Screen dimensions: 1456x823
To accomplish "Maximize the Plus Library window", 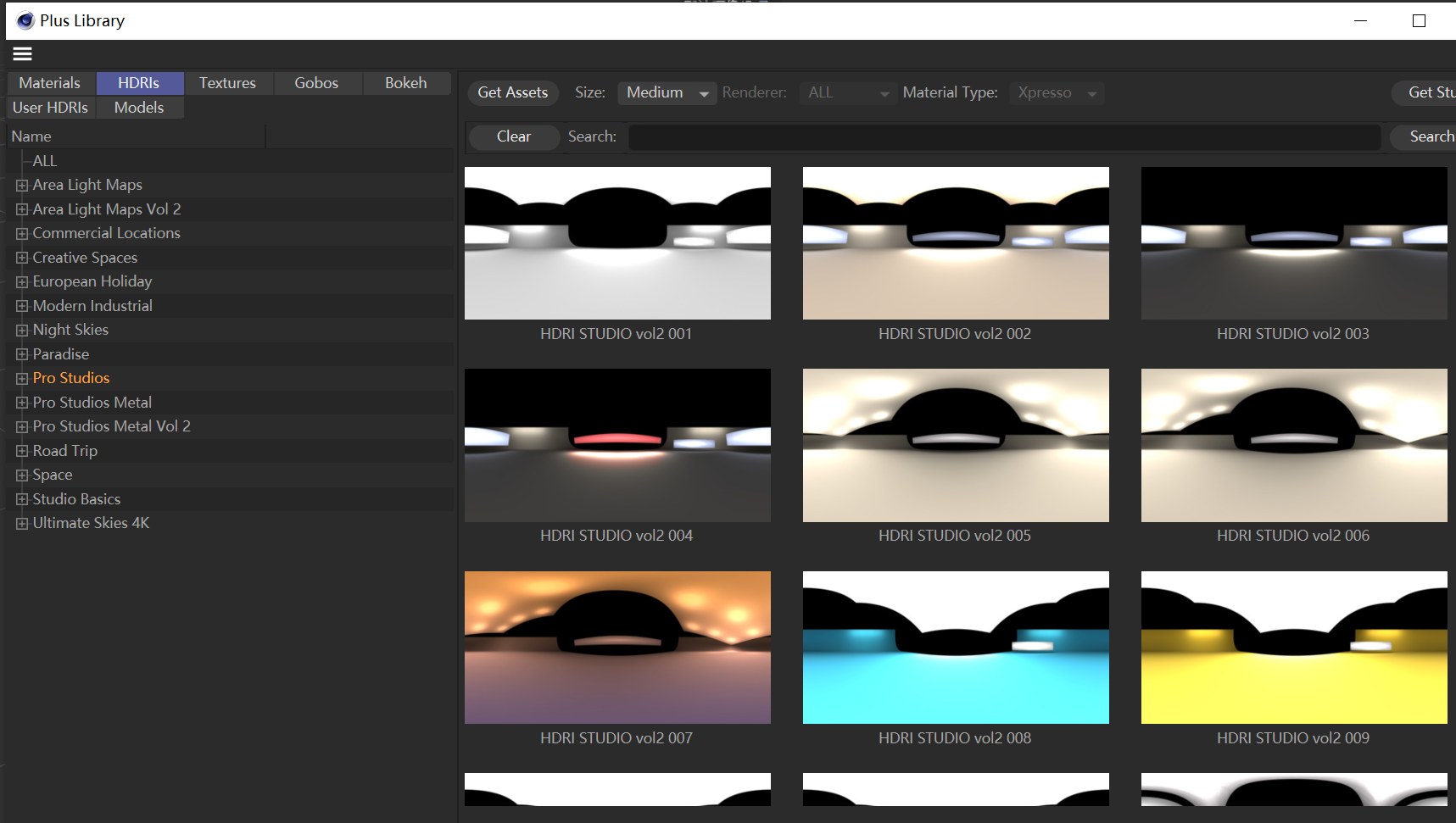I will [x=1419, y=20].
